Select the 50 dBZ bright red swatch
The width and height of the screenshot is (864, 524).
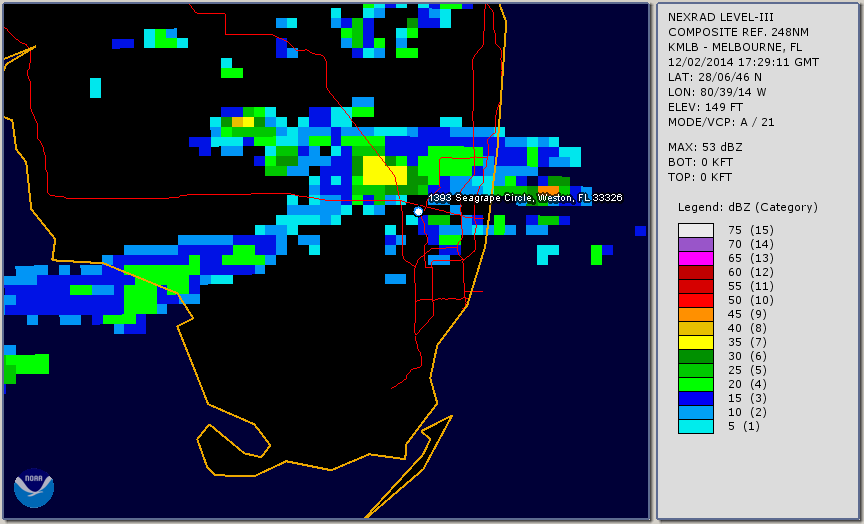coord(696,300)
